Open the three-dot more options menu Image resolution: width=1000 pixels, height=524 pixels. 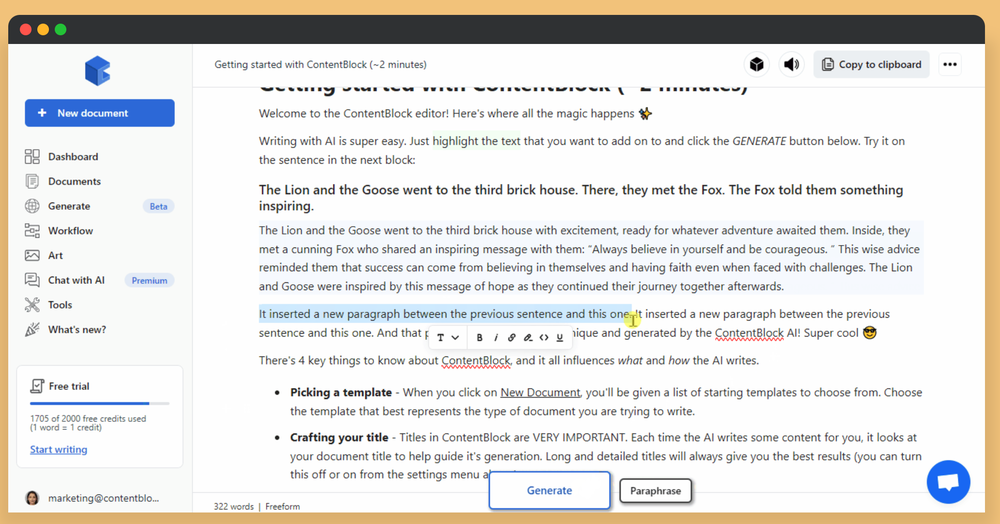pos(950,64)
